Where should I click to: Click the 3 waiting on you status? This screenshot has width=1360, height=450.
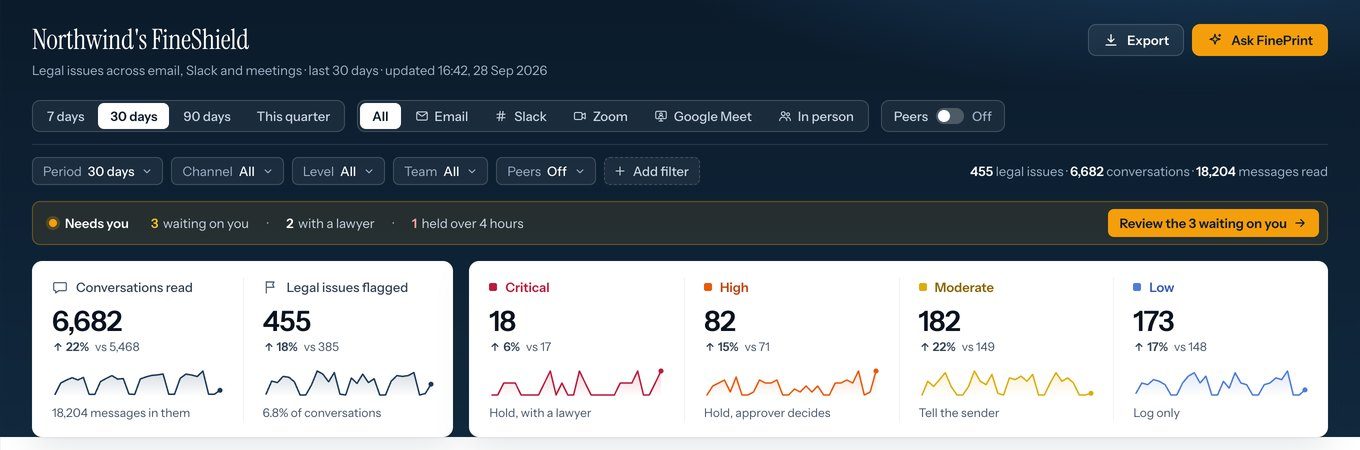click(x=200, y=223)
